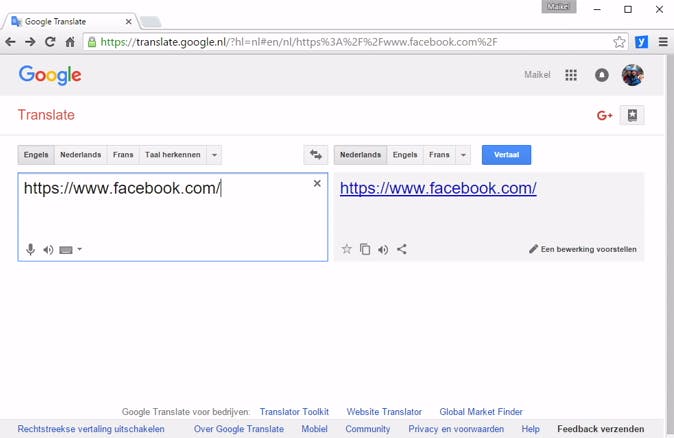The image size is (674, 438).
Task: Focus the source text input box
Action: [173, 217]
